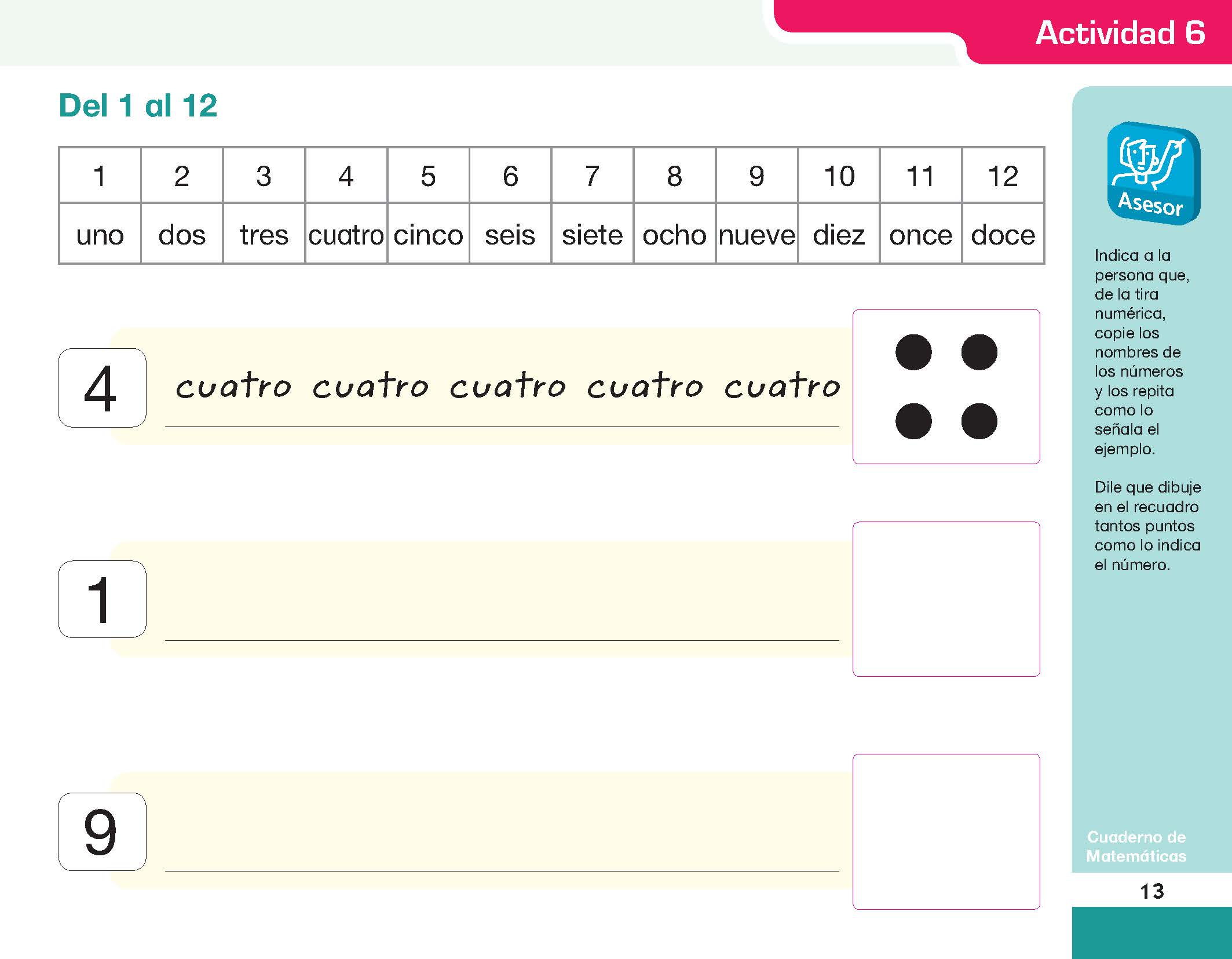Select the number 4 box beside cuatro
The image size is (1232, 959).
pos(102,388)
